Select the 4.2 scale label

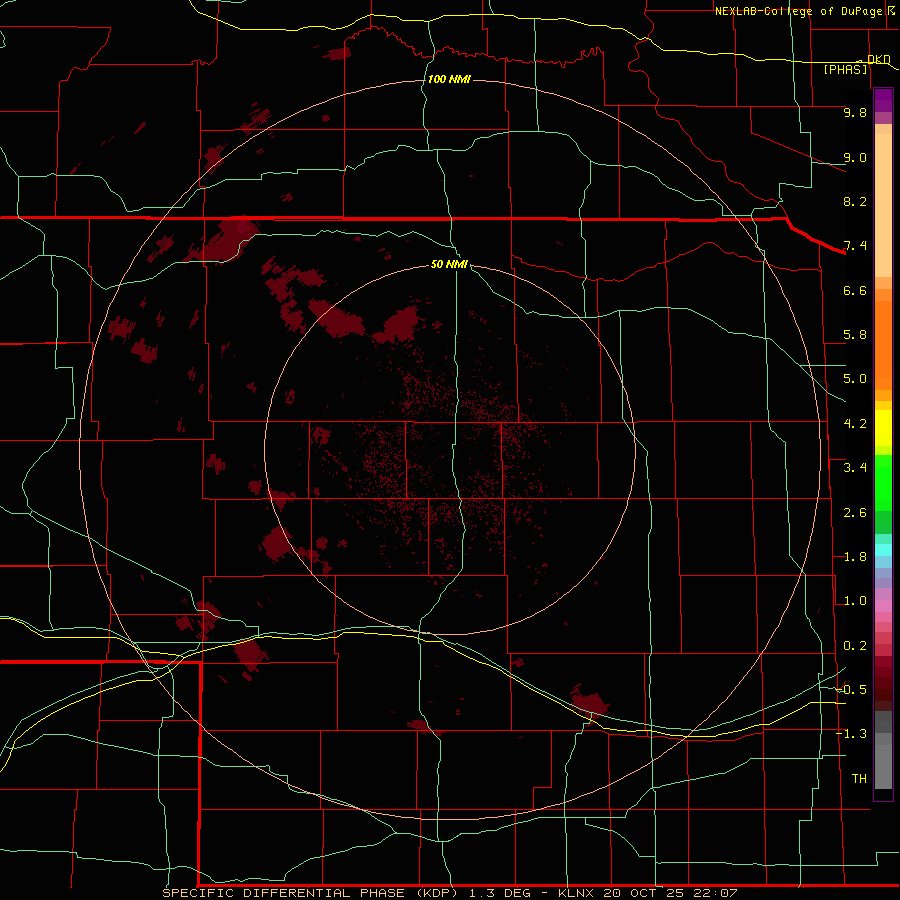[855, 424]
